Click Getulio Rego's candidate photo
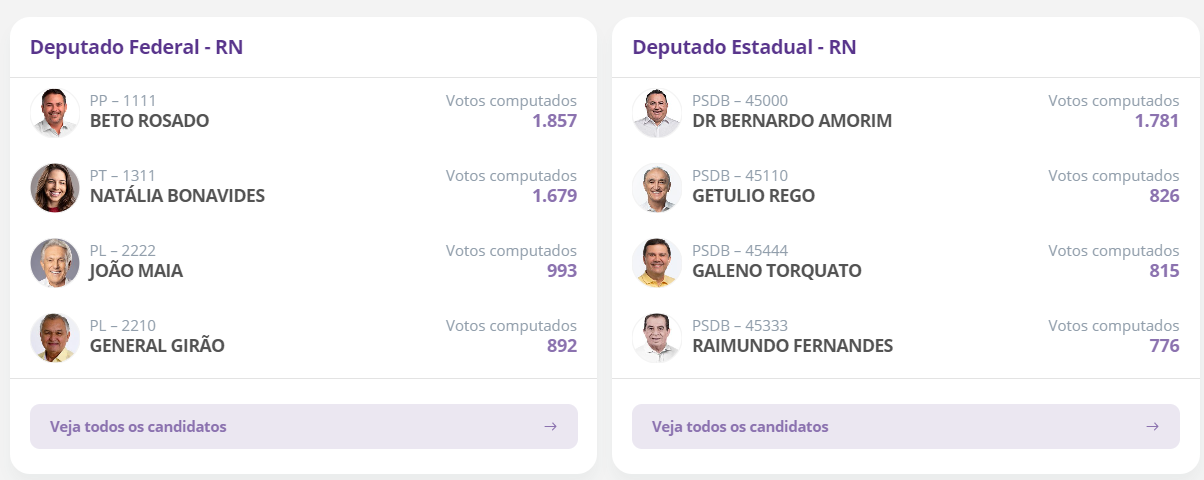The height and width of the screenshot is (480, 1204). tap(657, 187)
